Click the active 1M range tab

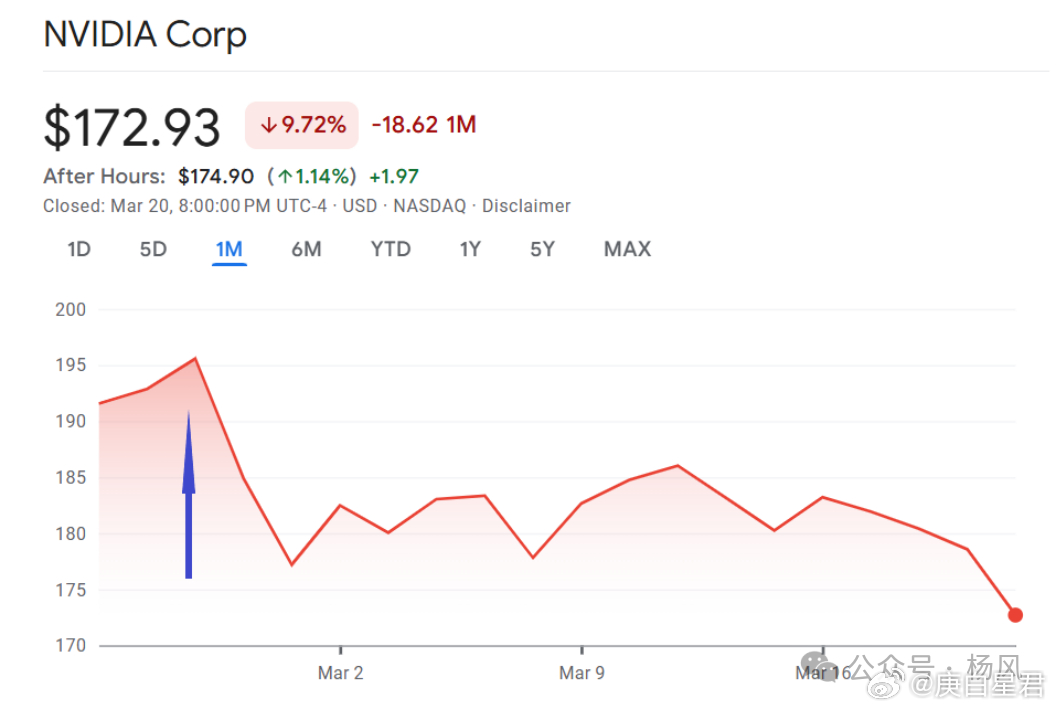[x=229, y=249]
